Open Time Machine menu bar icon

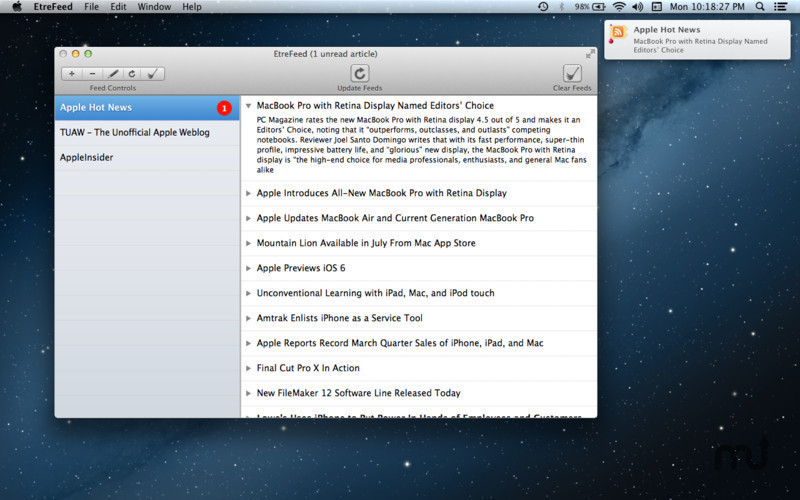(543, 7)
